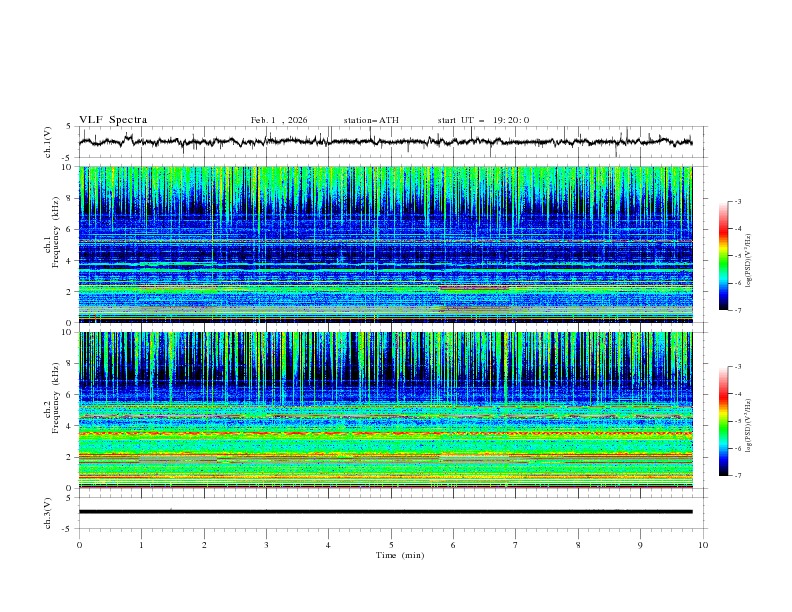Click time axis tick label "5"

point(391,545)
